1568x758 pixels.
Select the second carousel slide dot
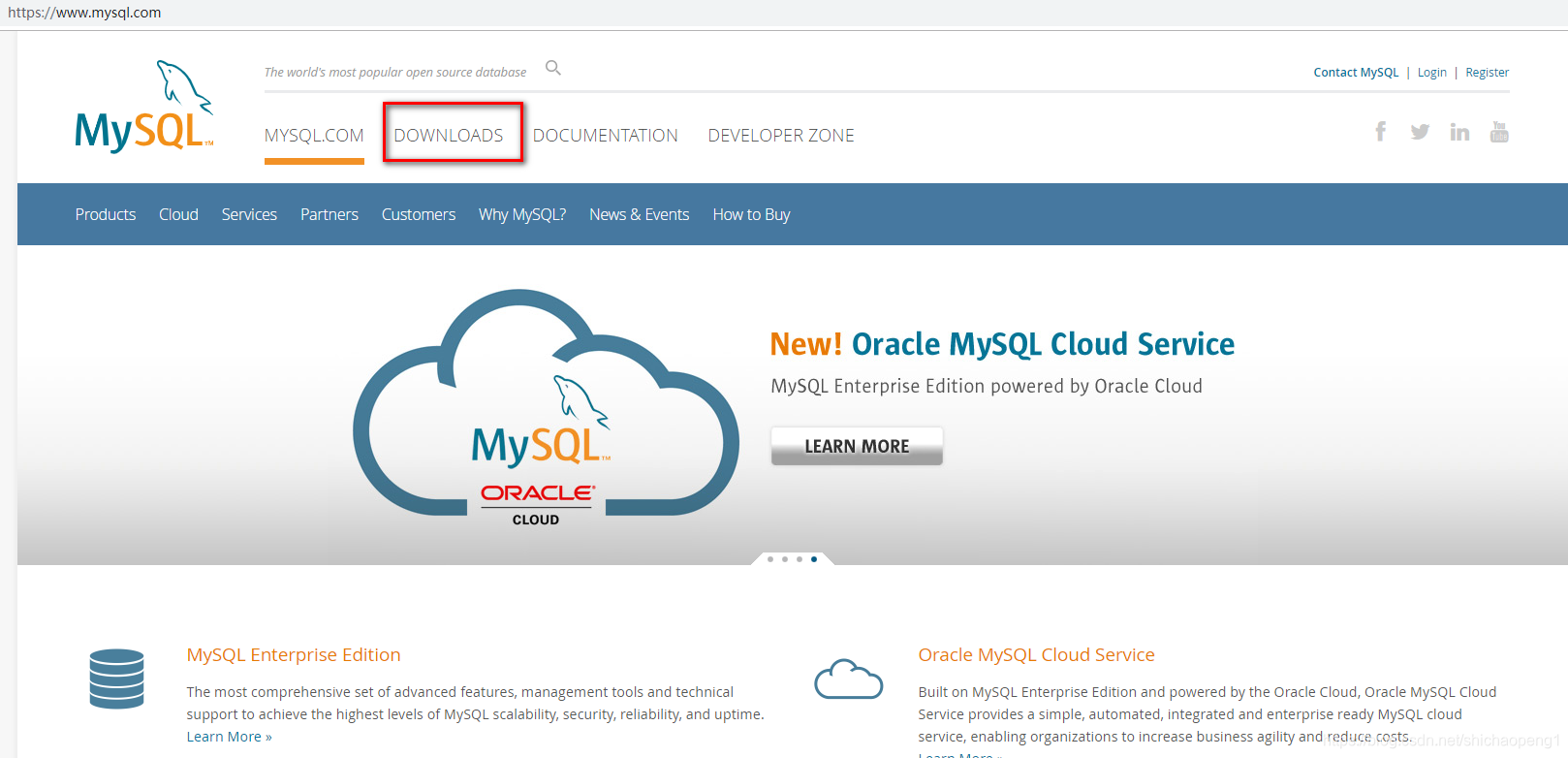click(785, 559)
